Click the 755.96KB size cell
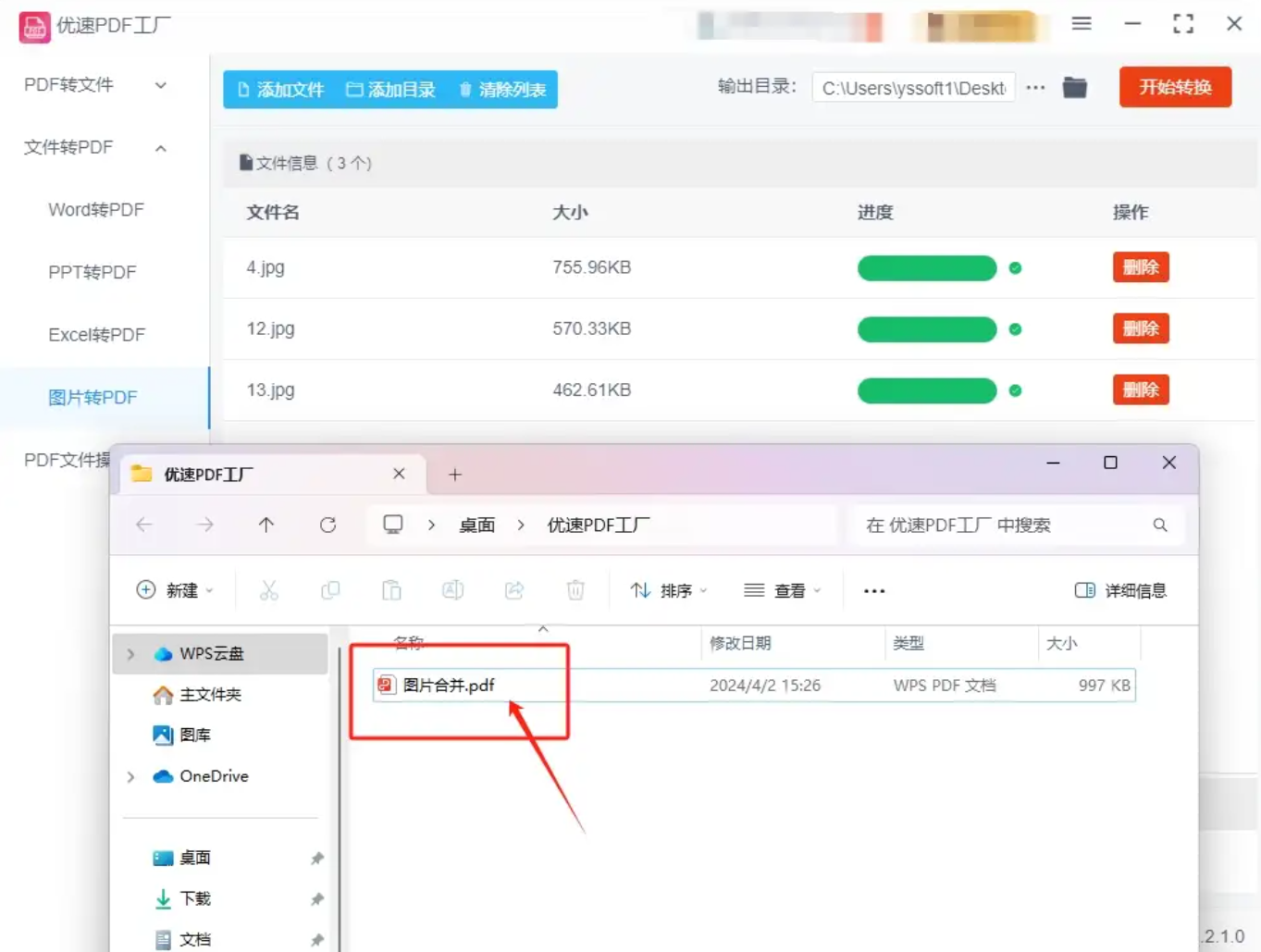 pos(592,267)
